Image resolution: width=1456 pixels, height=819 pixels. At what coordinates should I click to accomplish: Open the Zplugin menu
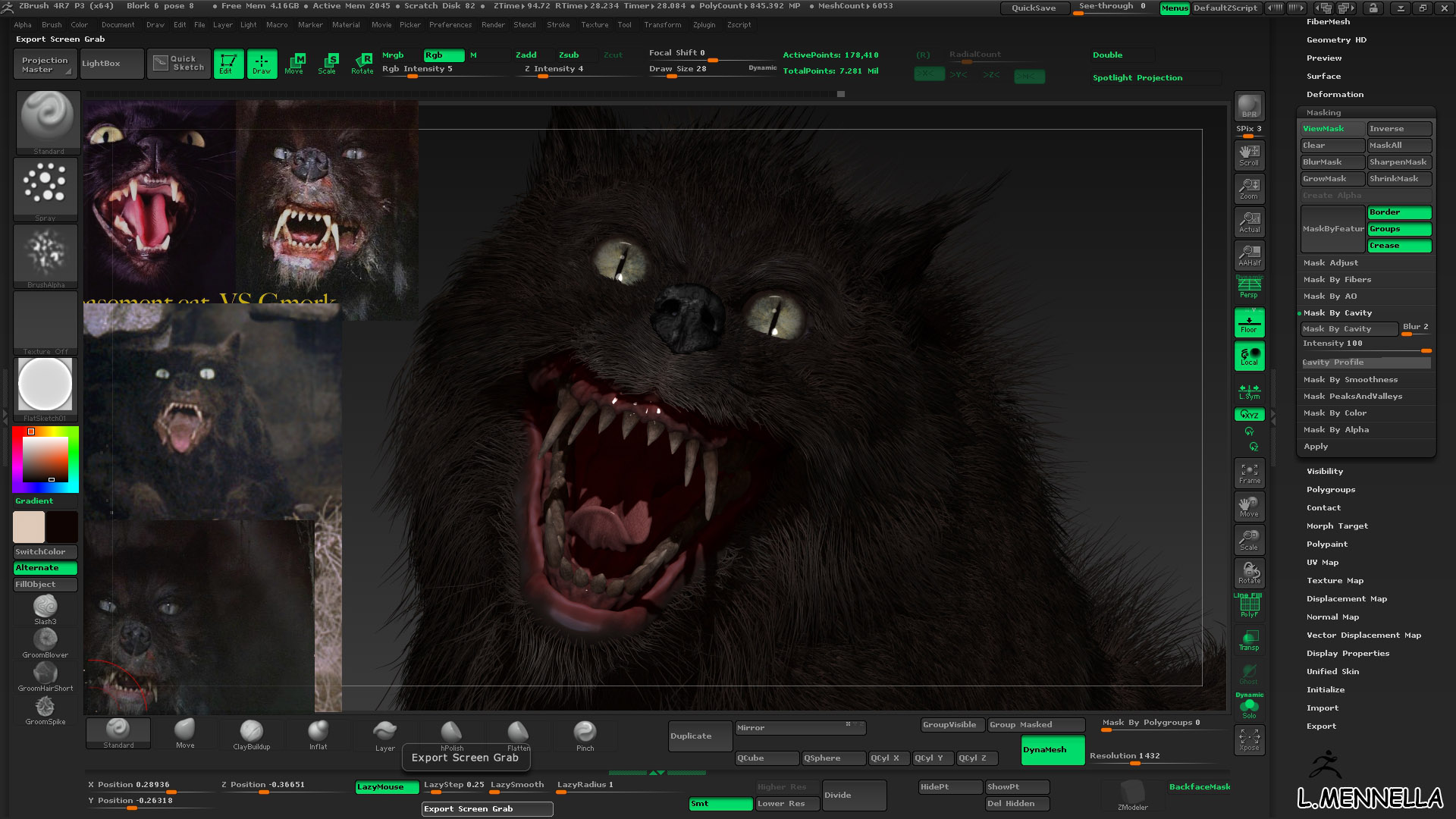pyautogui.click(x=704, y=25)
